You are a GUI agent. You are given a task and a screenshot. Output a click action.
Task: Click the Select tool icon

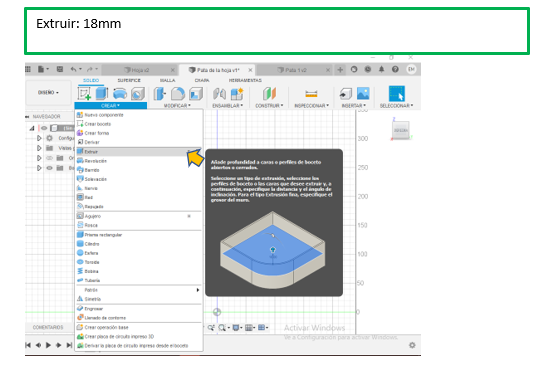click(x=397, y=94)
